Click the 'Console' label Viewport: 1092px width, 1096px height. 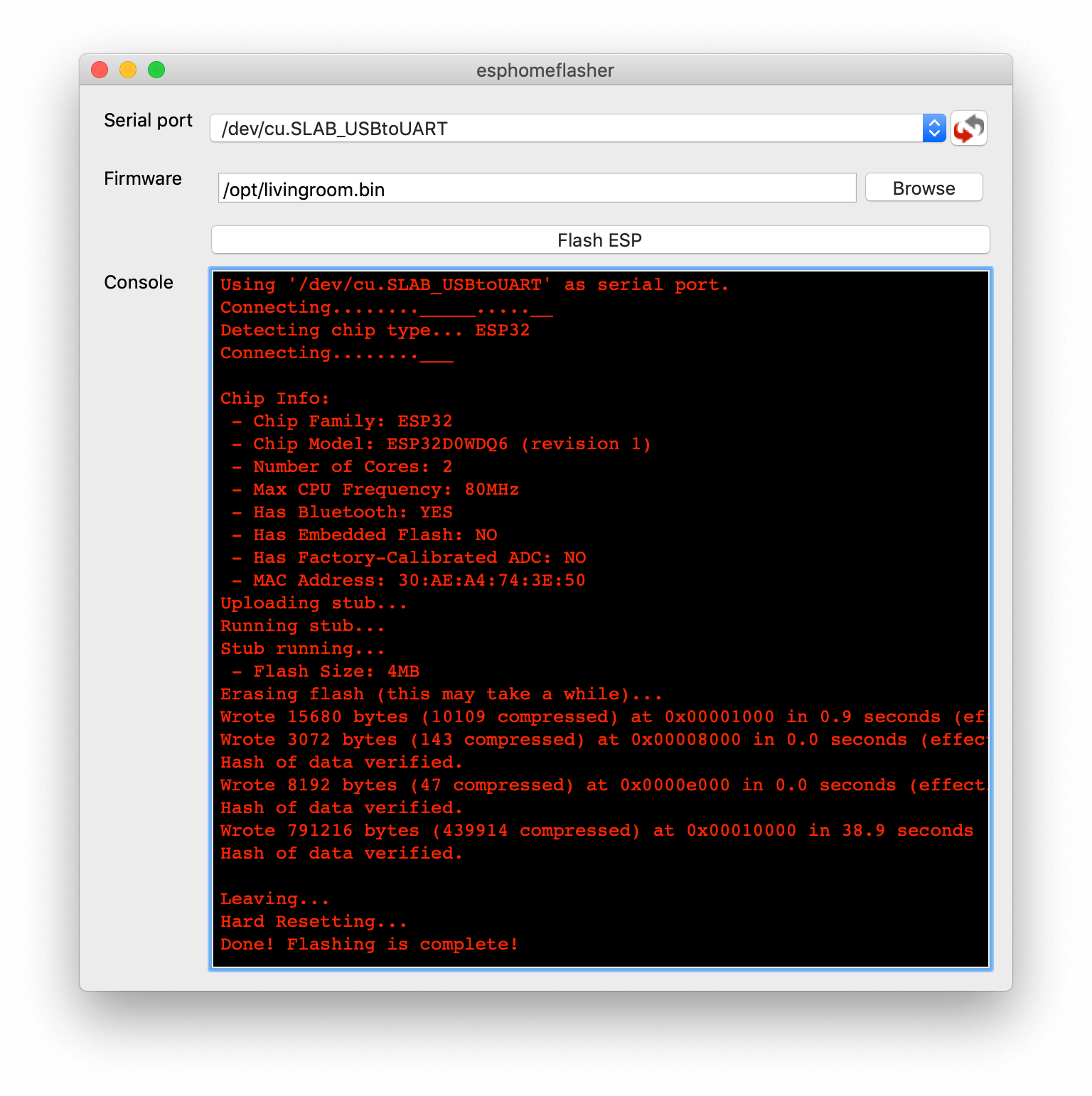pyautogui.click(x=139, y=282)
